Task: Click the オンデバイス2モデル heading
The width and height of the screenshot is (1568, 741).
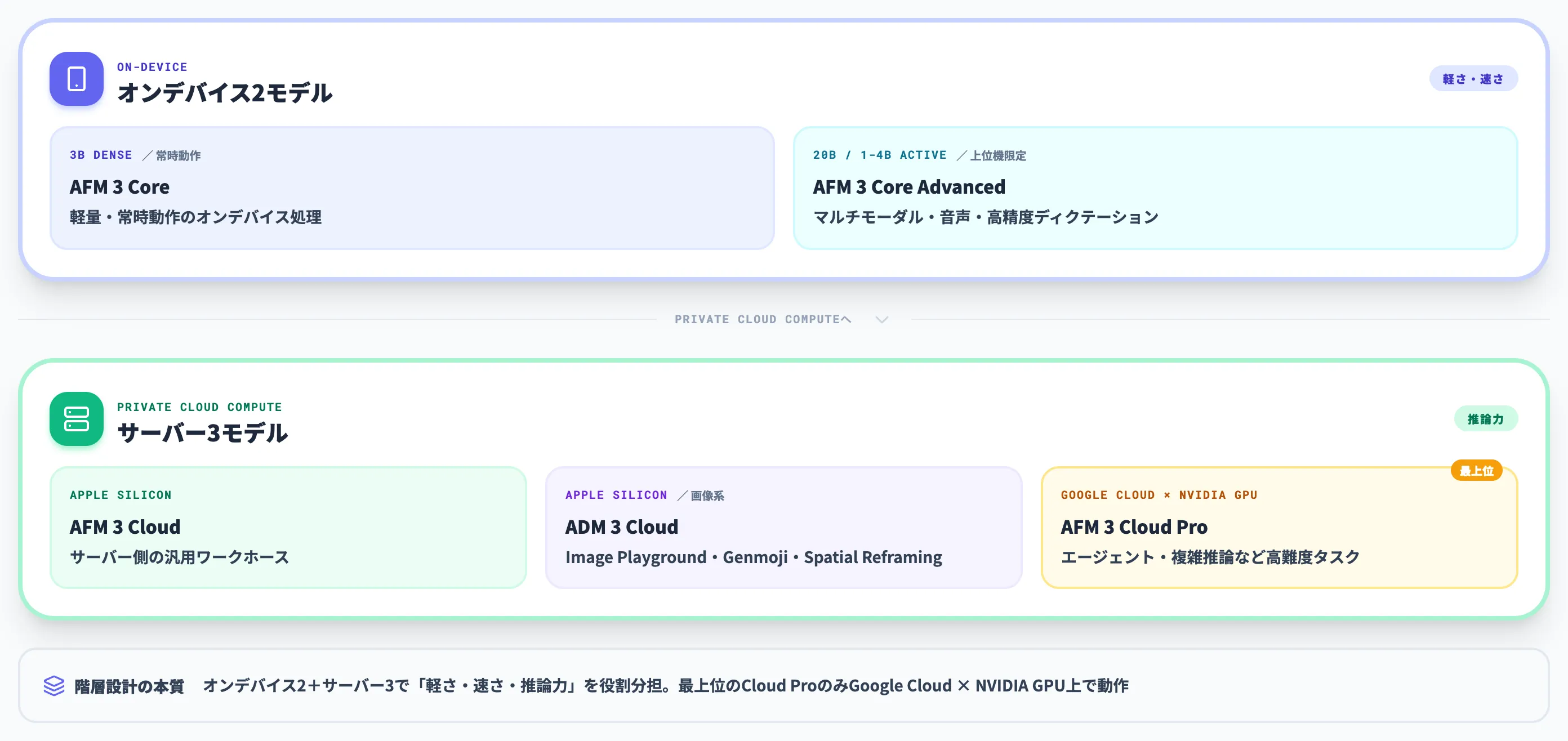Action: click(225, 93)
